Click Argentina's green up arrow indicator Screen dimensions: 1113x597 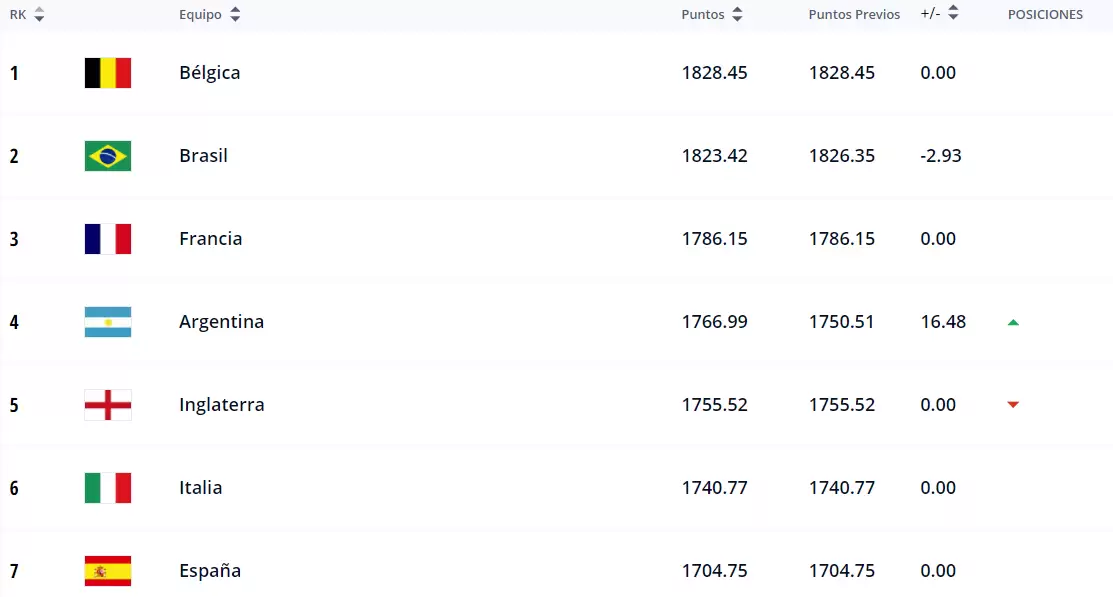point(1013,322)
